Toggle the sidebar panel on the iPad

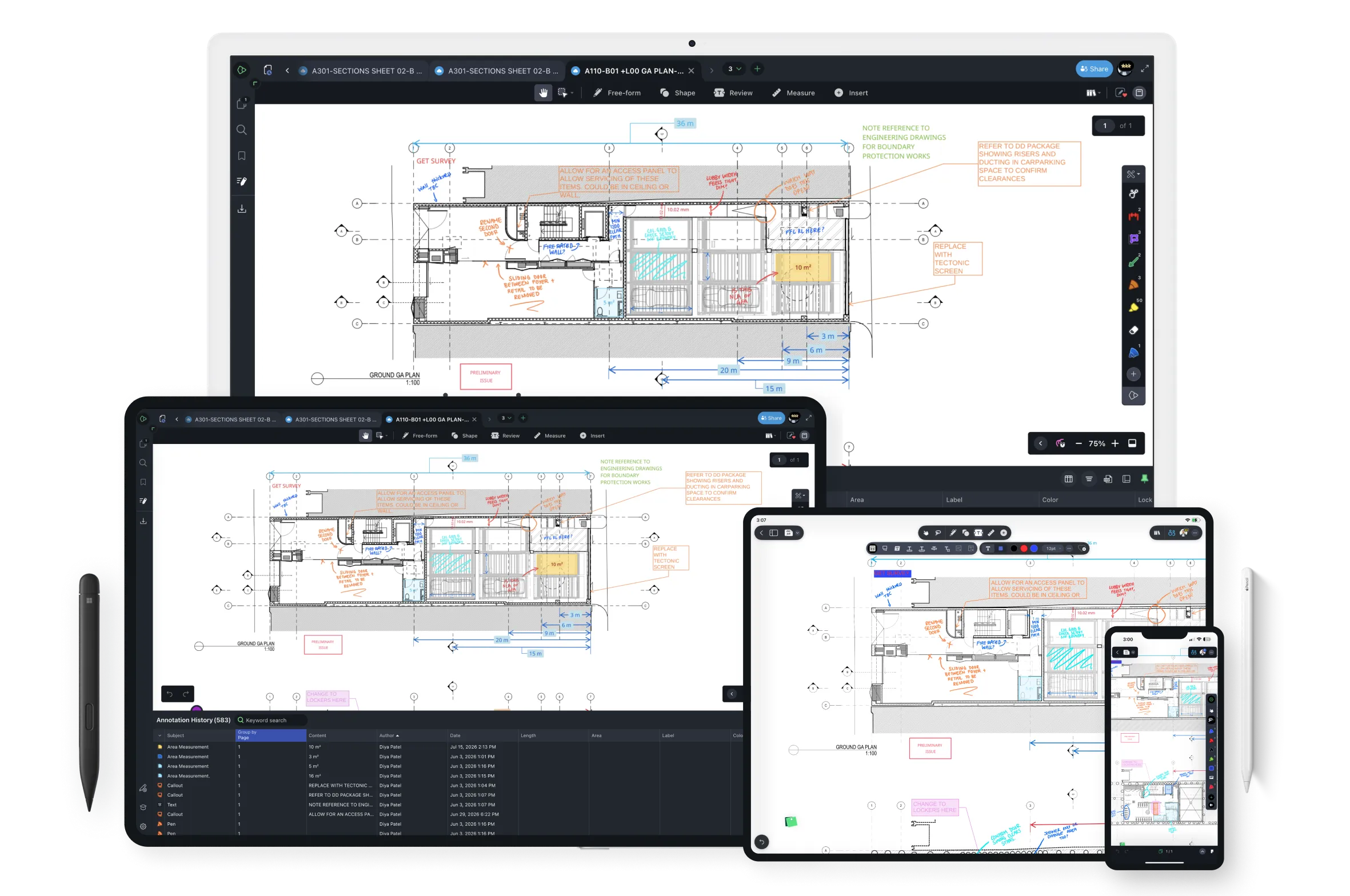tap(773, 533)
